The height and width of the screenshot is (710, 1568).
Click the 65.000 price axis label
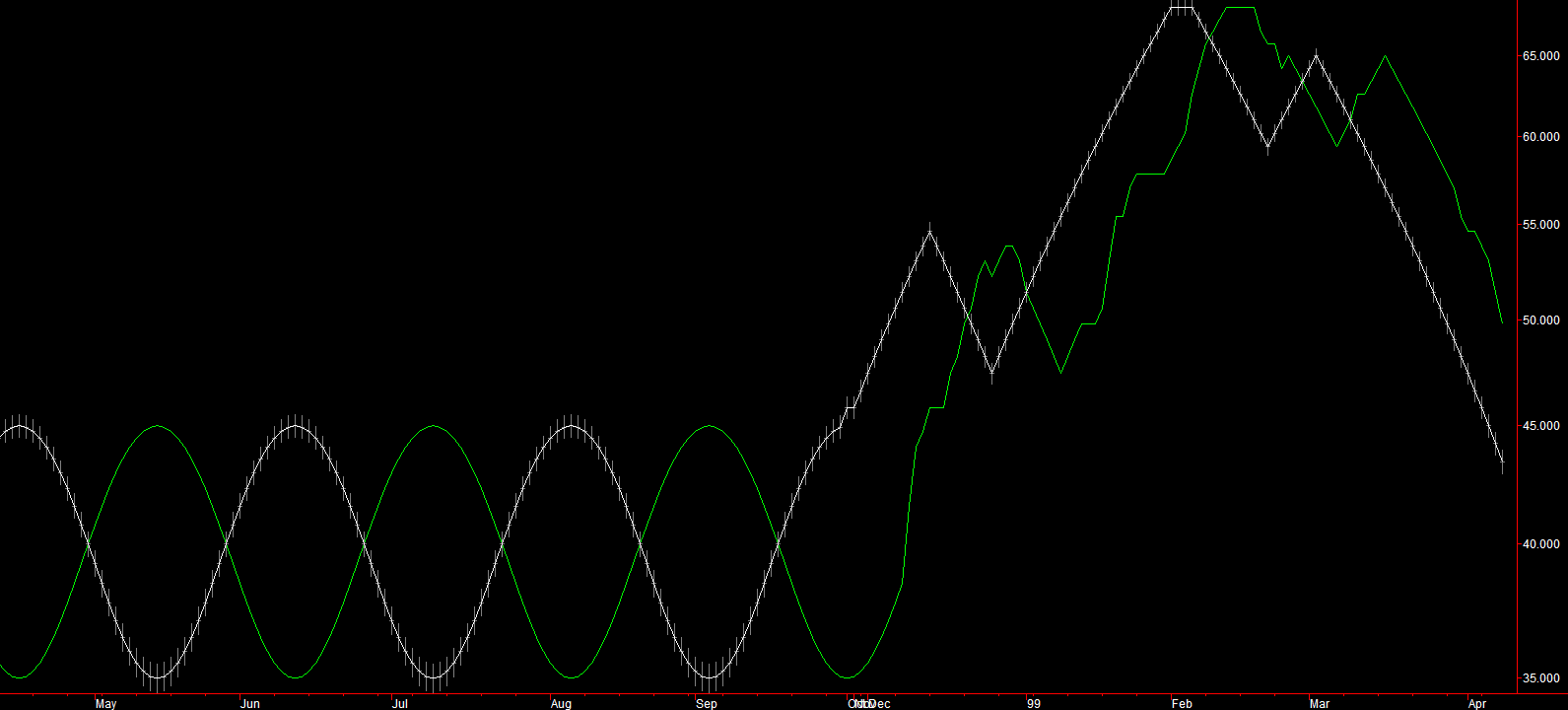click(x=1541, y=56)
